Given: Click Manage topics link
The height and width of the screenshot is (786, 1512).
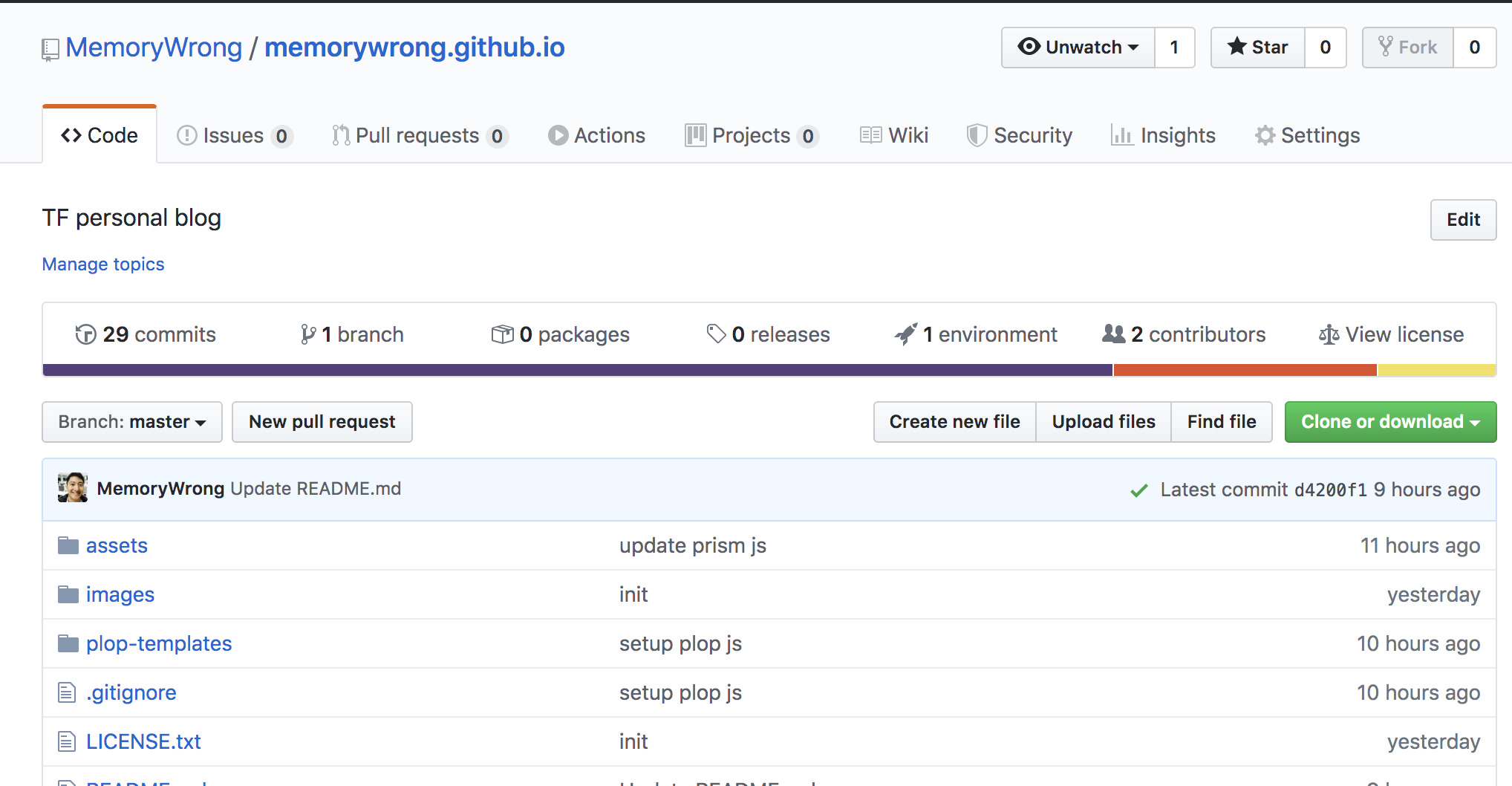Looking at the screenshot, I should pos(103,264).
